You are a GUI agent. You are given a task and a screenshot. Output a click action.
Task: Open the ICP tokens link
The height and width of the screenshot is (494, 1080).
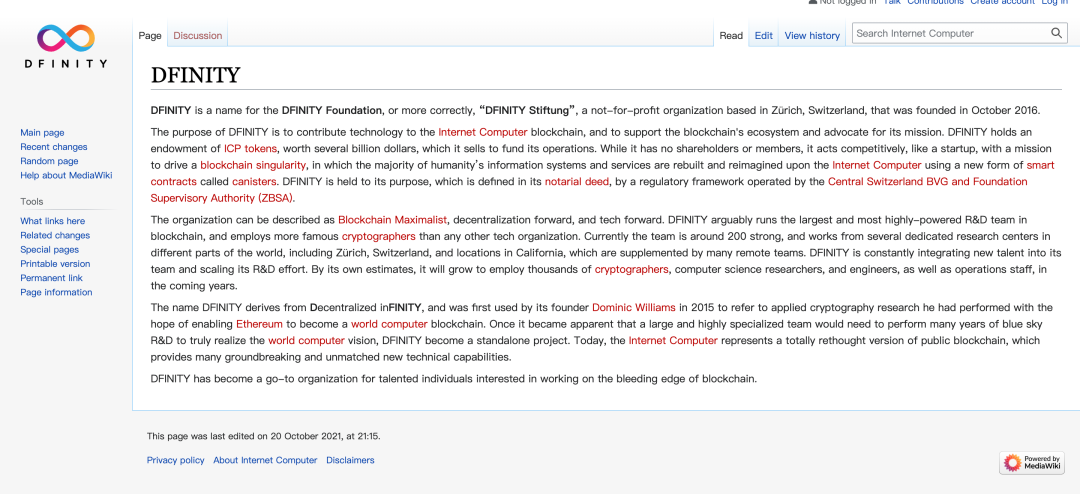click(x=250, y=148)
